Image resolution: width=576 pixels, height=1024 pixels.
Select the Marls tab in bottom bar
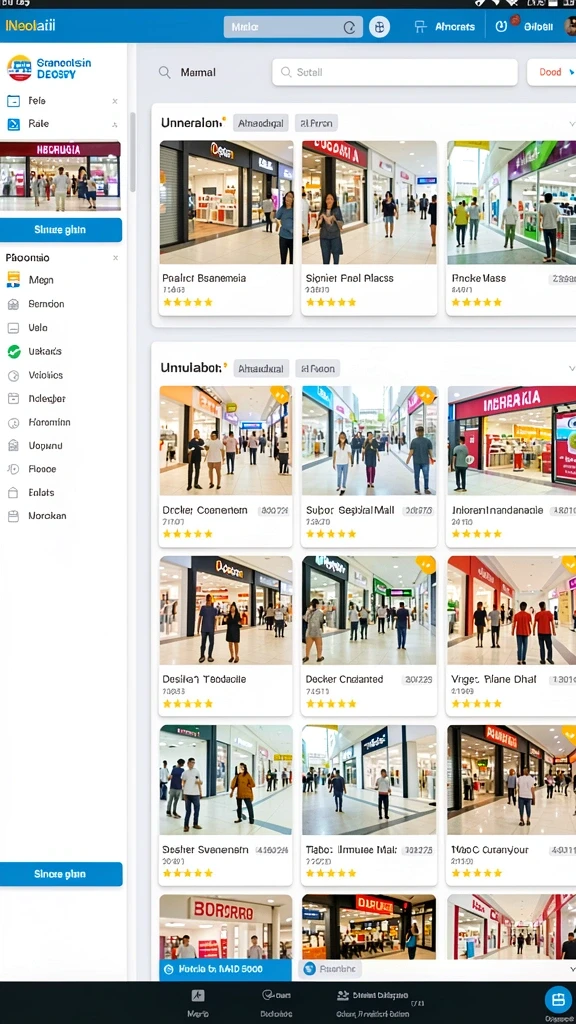pos(198,1002)
